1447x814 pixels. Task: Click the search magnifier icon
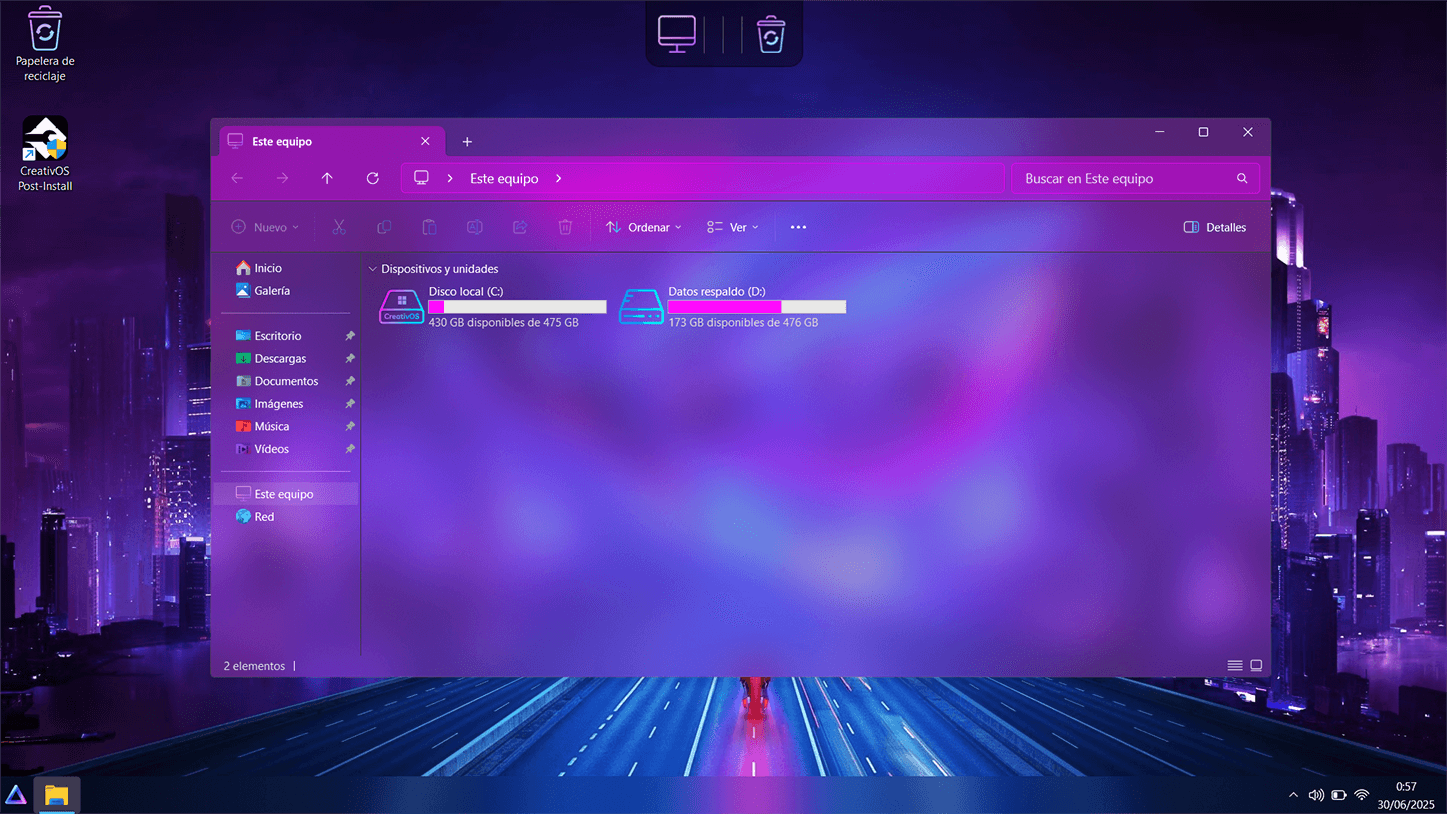coord(1242,178)
